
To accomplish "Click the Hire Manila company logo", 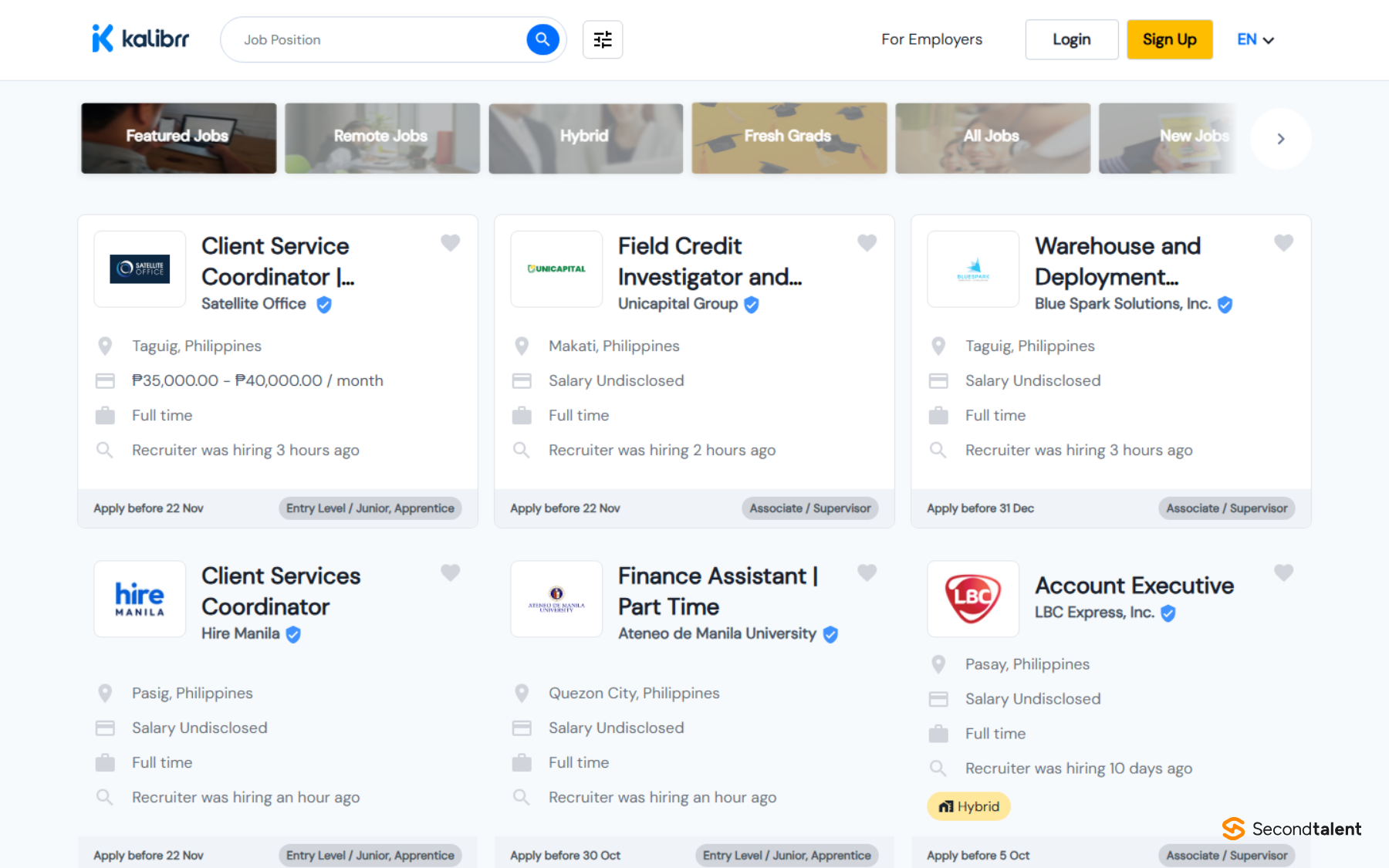I will pos(140,599).
